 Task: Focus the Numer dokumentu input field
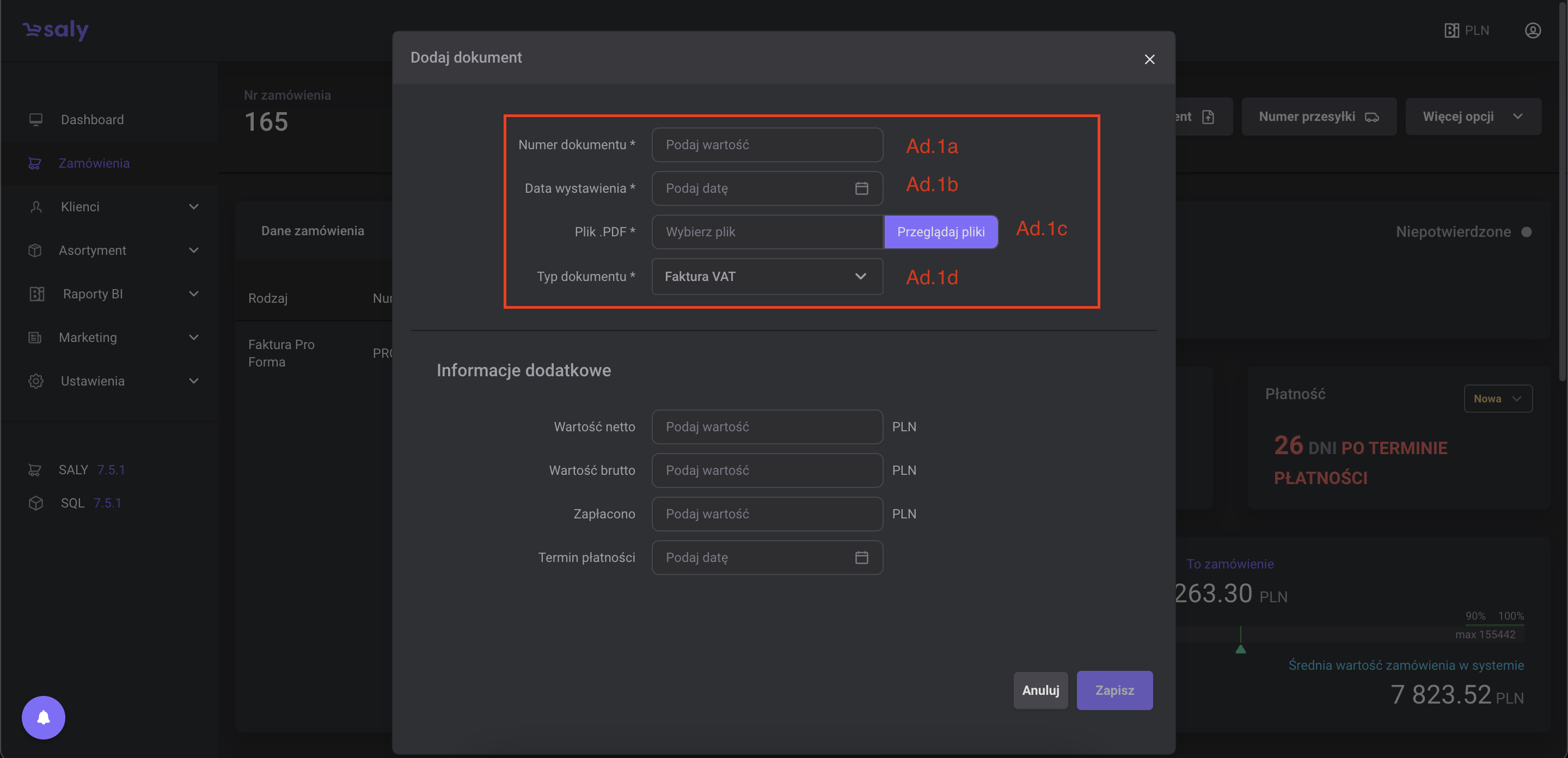767,145
